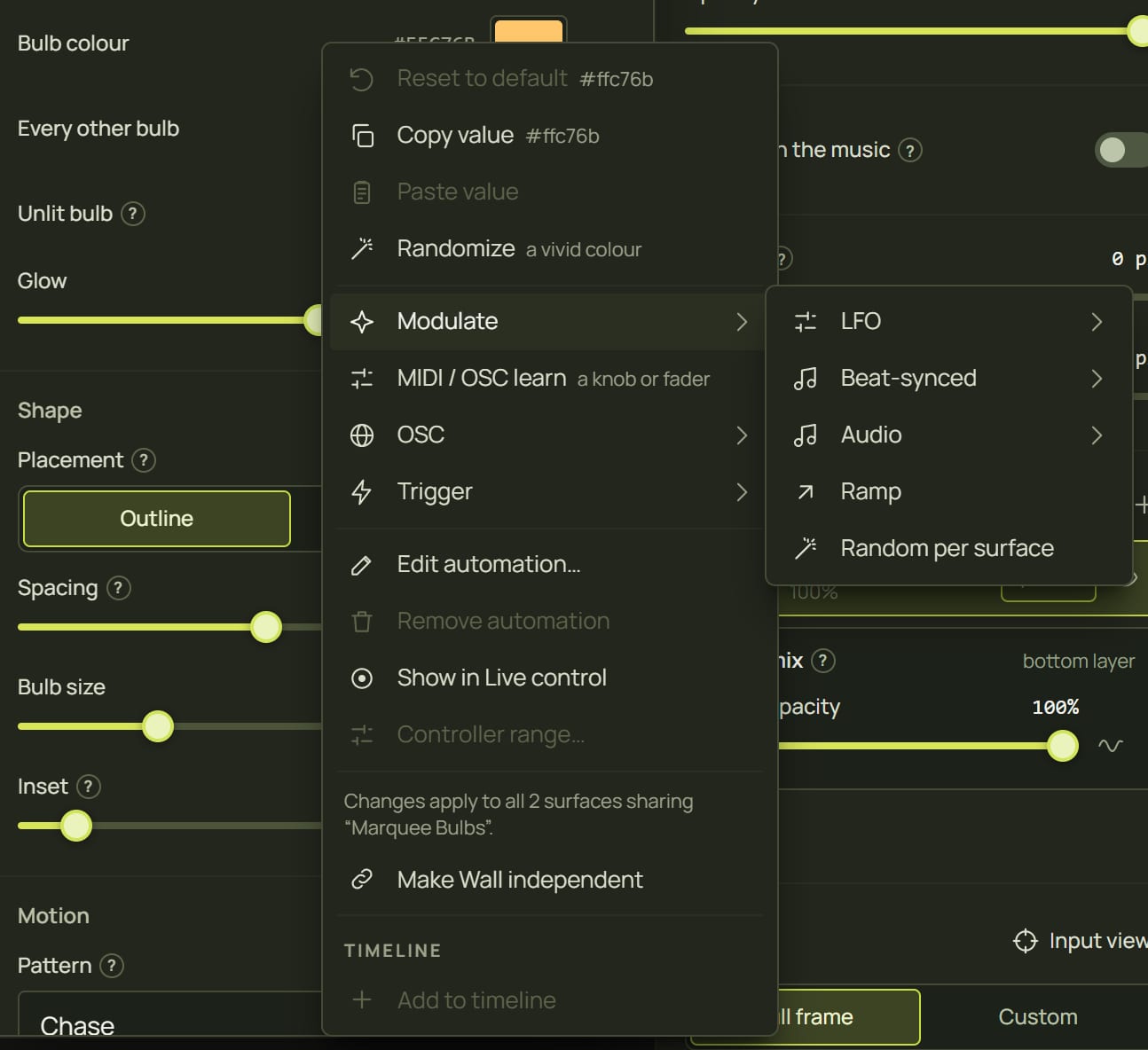Click the link icon beside Make Wall independent
Viewport: 1148px width, 1050px height.
(362, 880)
